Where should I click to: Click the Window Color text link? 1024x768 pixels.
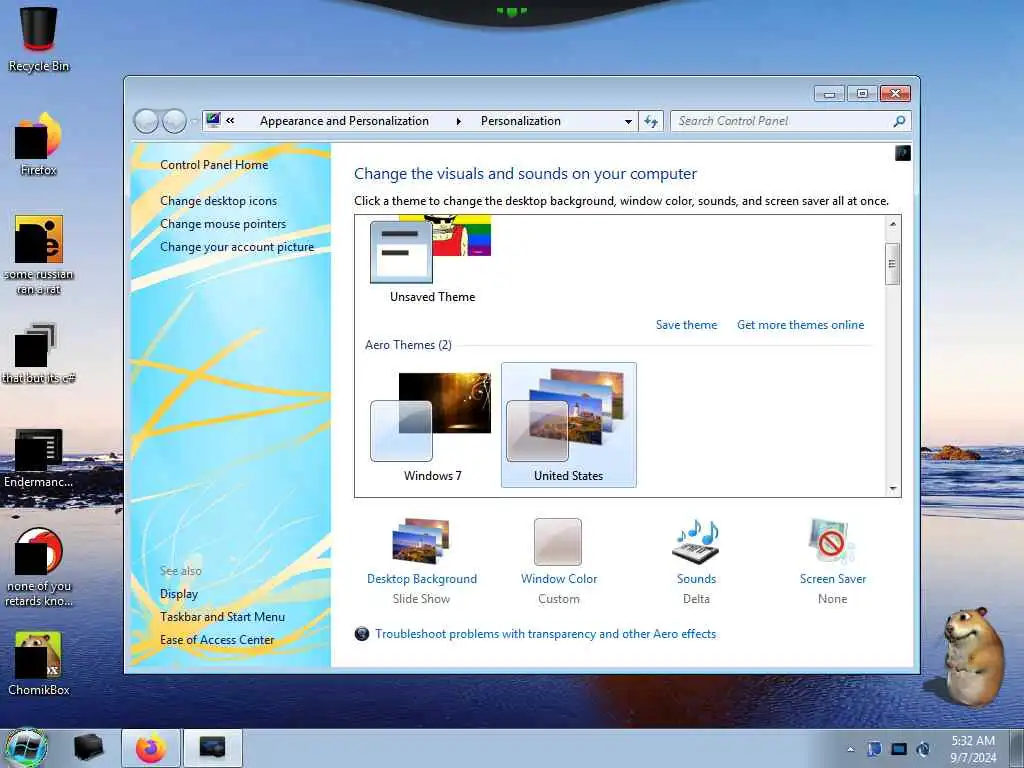[x=559, y=579]
